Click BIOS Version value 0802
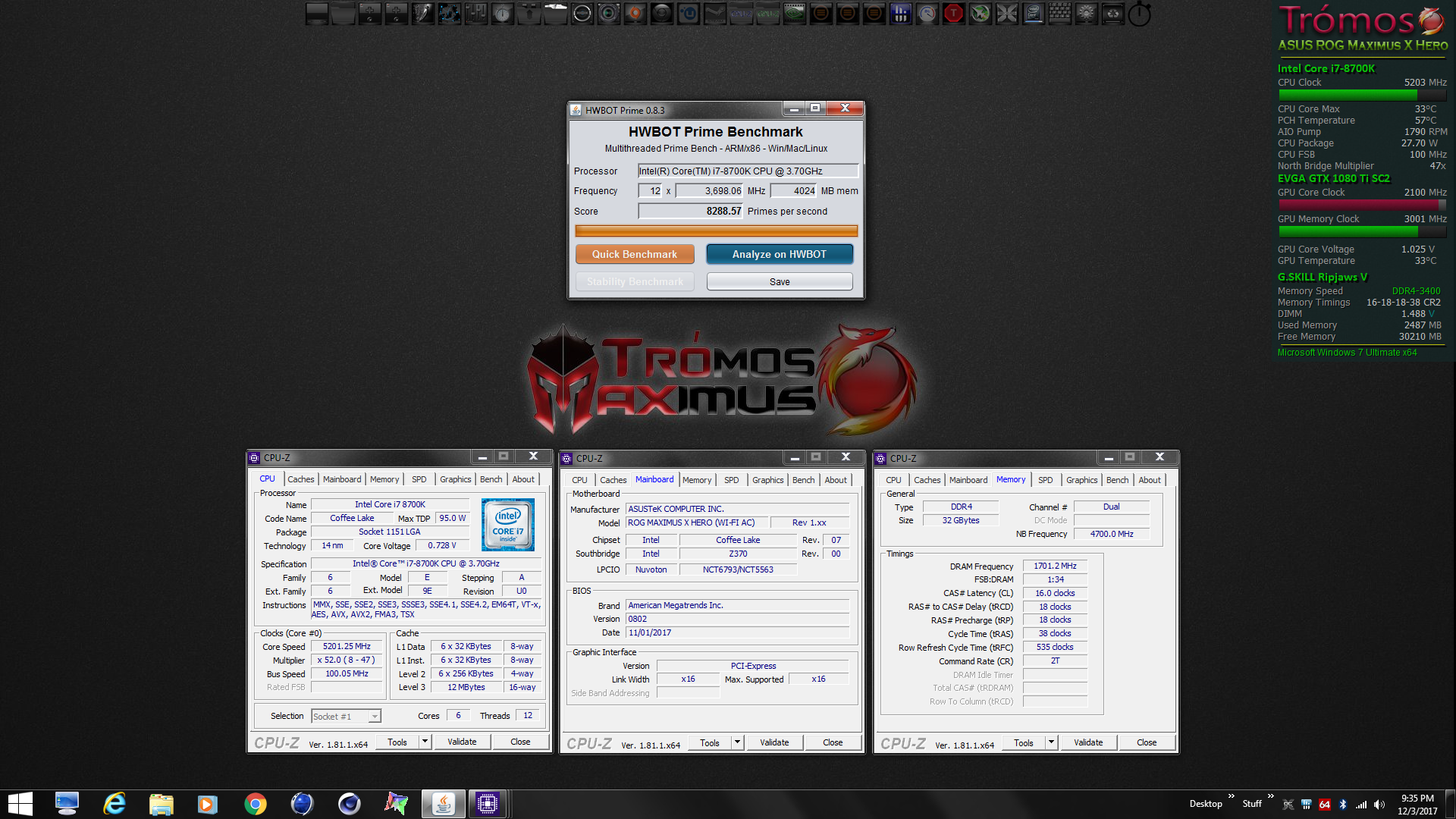Viewport: 1456px width, 819px height. click(x=737, y=620)
